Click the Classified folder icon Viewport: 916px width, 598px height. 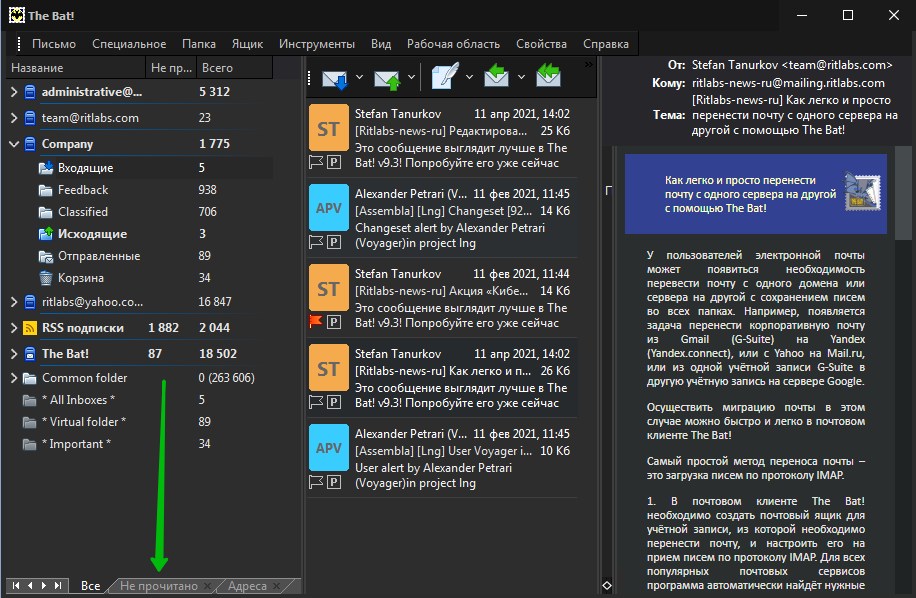tap(46, 212)
